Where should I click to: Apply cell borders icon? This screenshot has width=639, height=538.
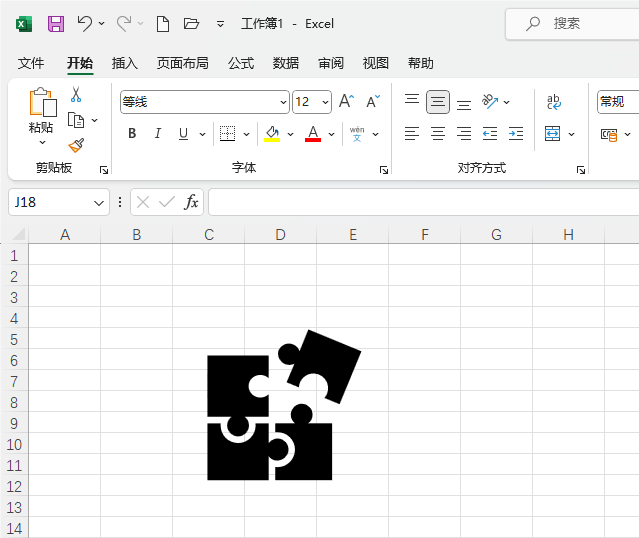click(227, 133)
